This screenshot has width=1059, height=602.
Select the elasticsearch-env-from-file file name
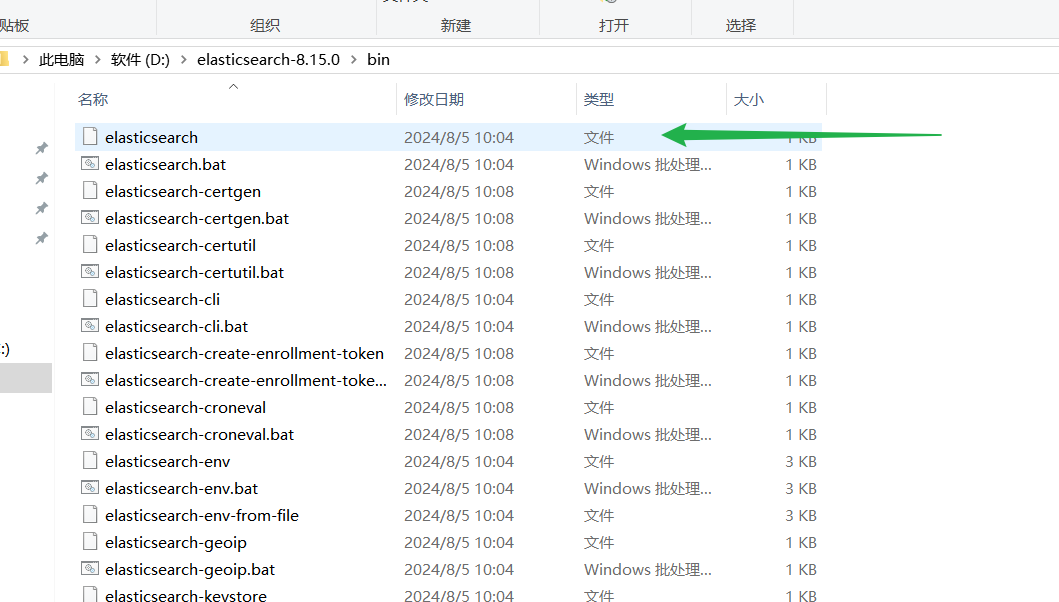pos(202,516)
